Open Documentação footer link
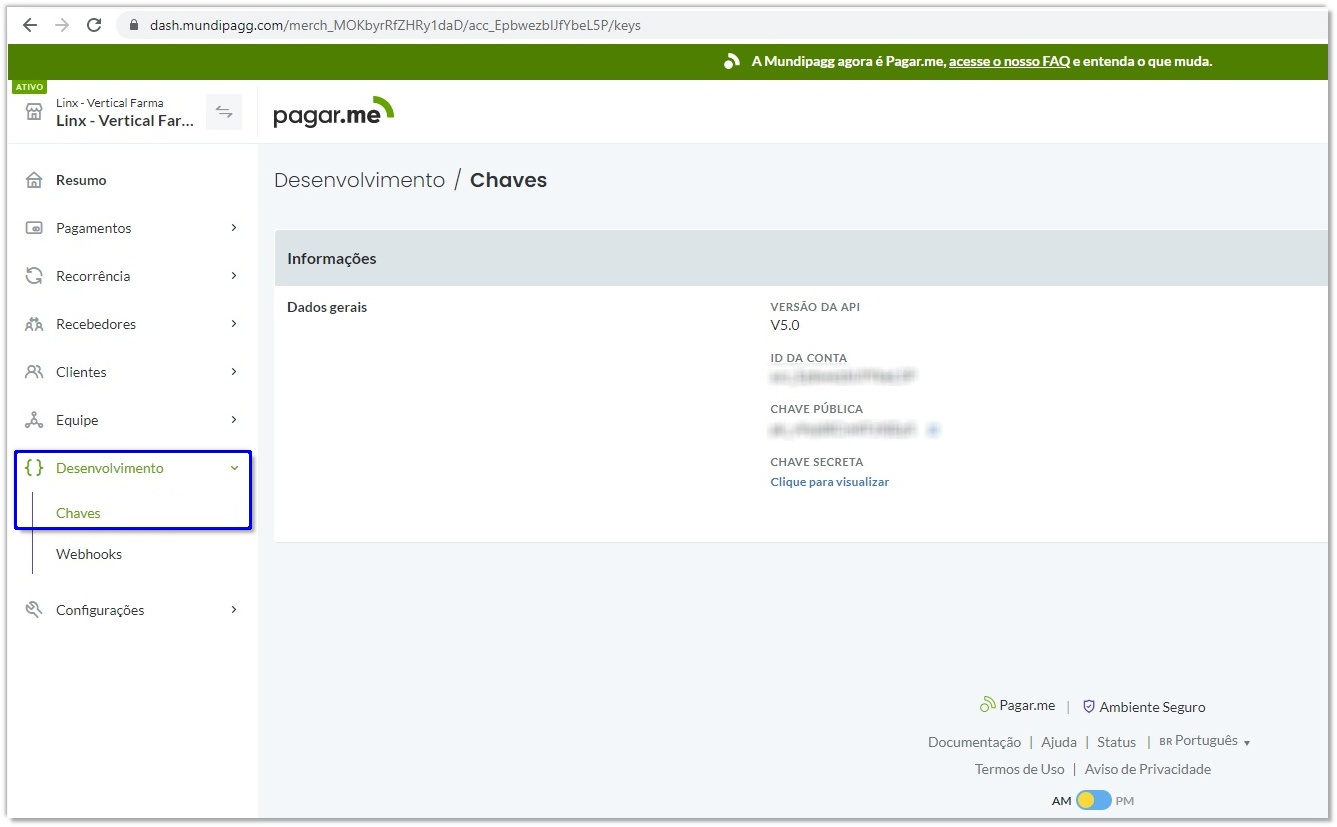This screenshot has width=1337, height=827. 974,742
